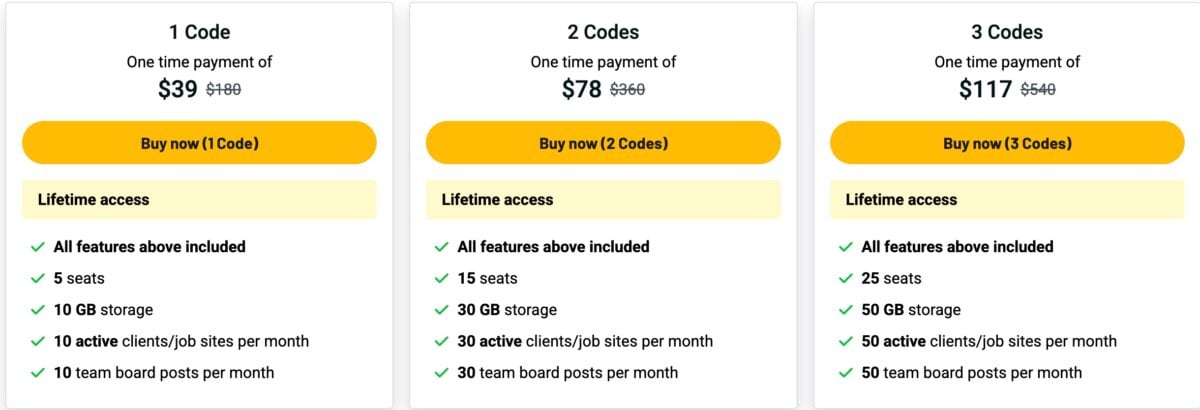
Task: Click the crossed-out $360 price
Action: click(x=628, y=89)
